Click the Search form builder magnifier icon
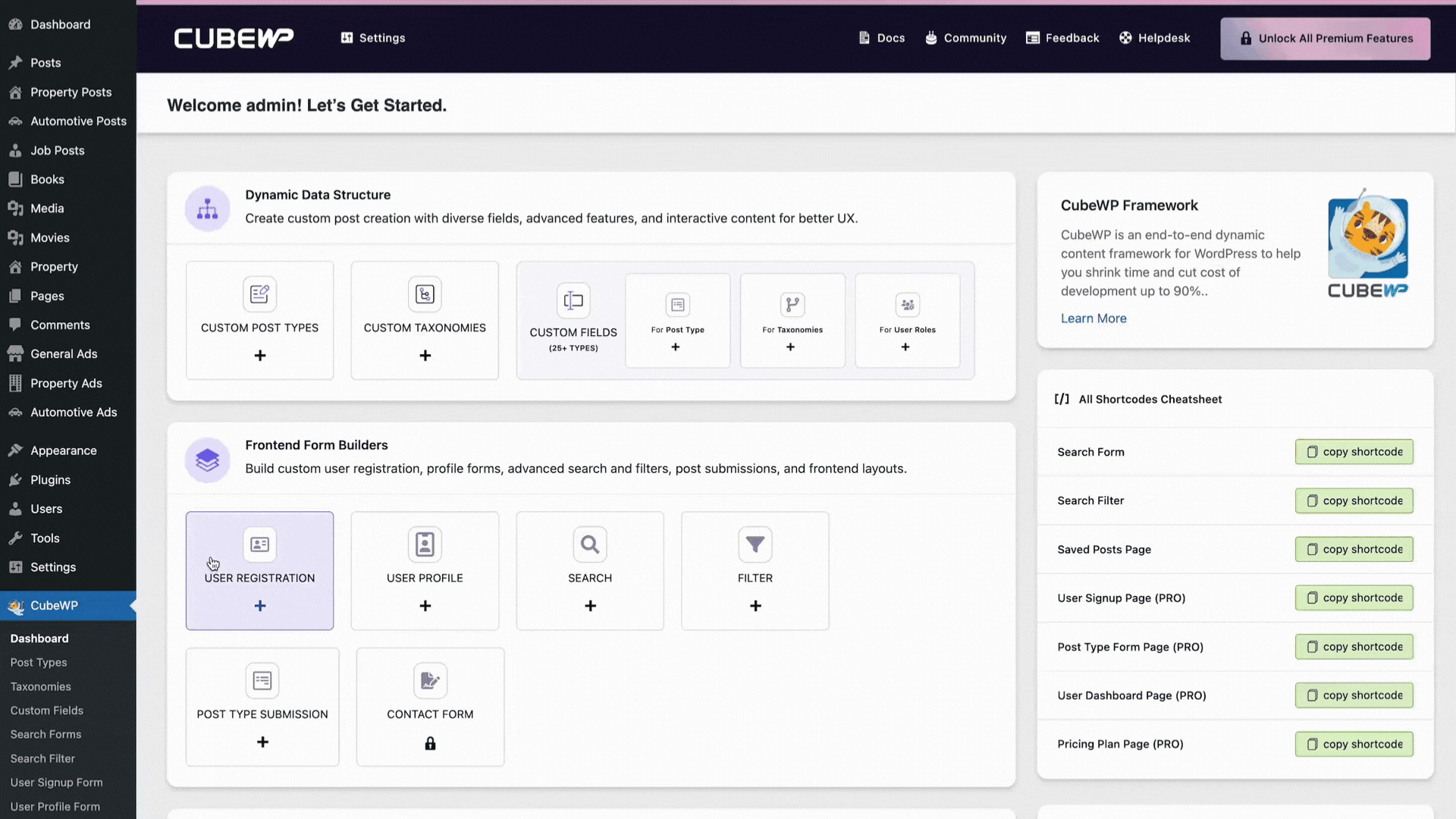1456x819 pixels. pos(590,544)
